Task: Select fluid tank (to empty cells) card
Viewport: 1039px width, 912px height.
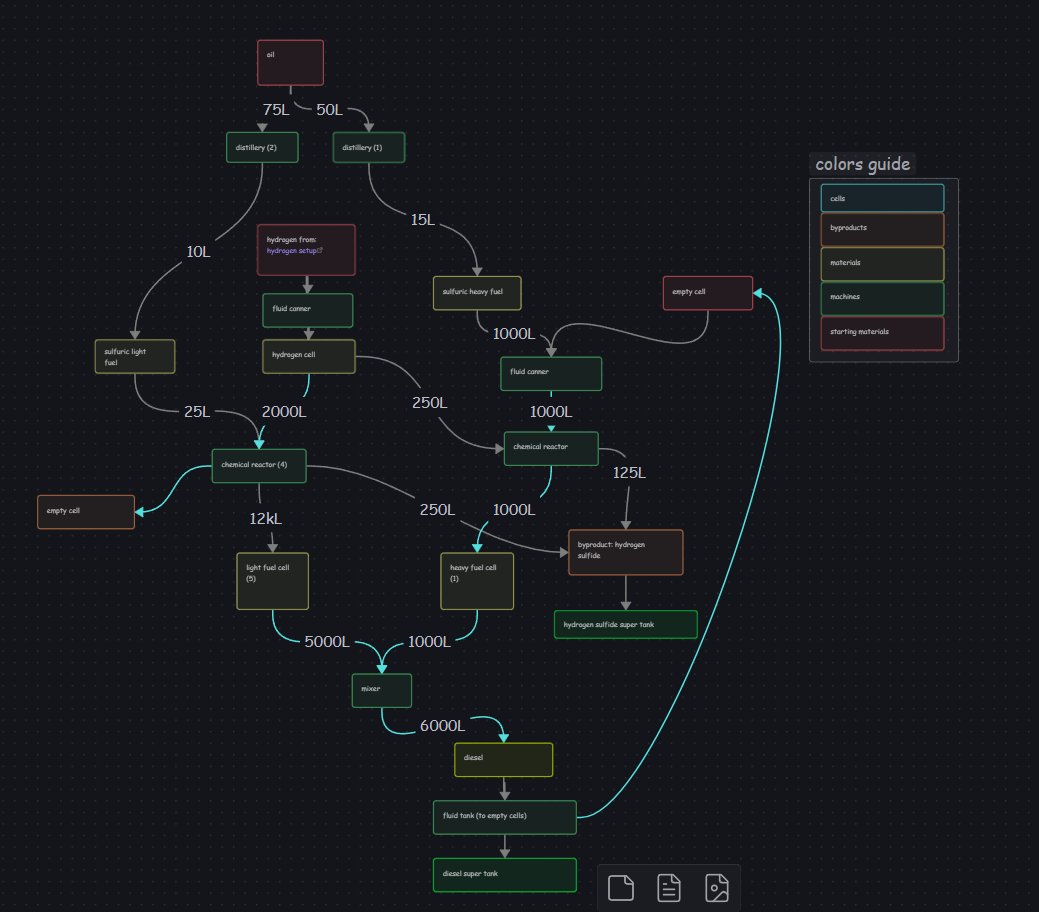Action: tap(505, 817)
